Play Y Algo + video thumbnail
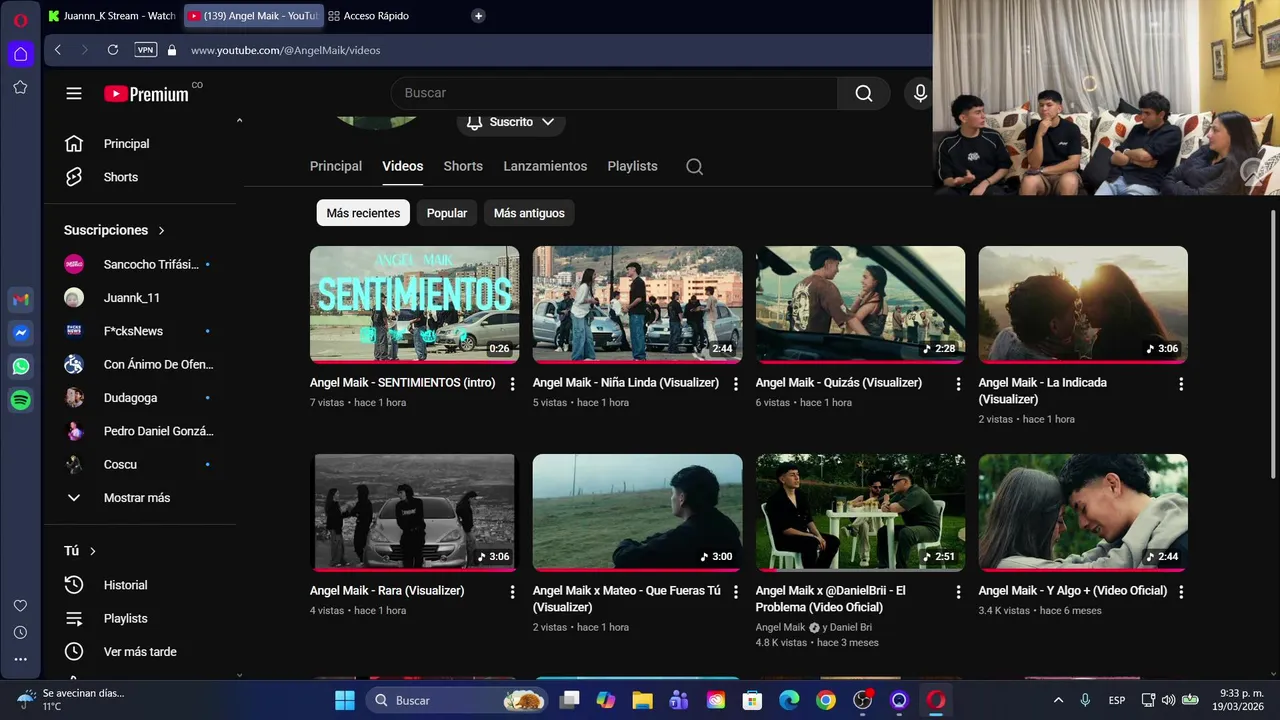 (1083, 512)
